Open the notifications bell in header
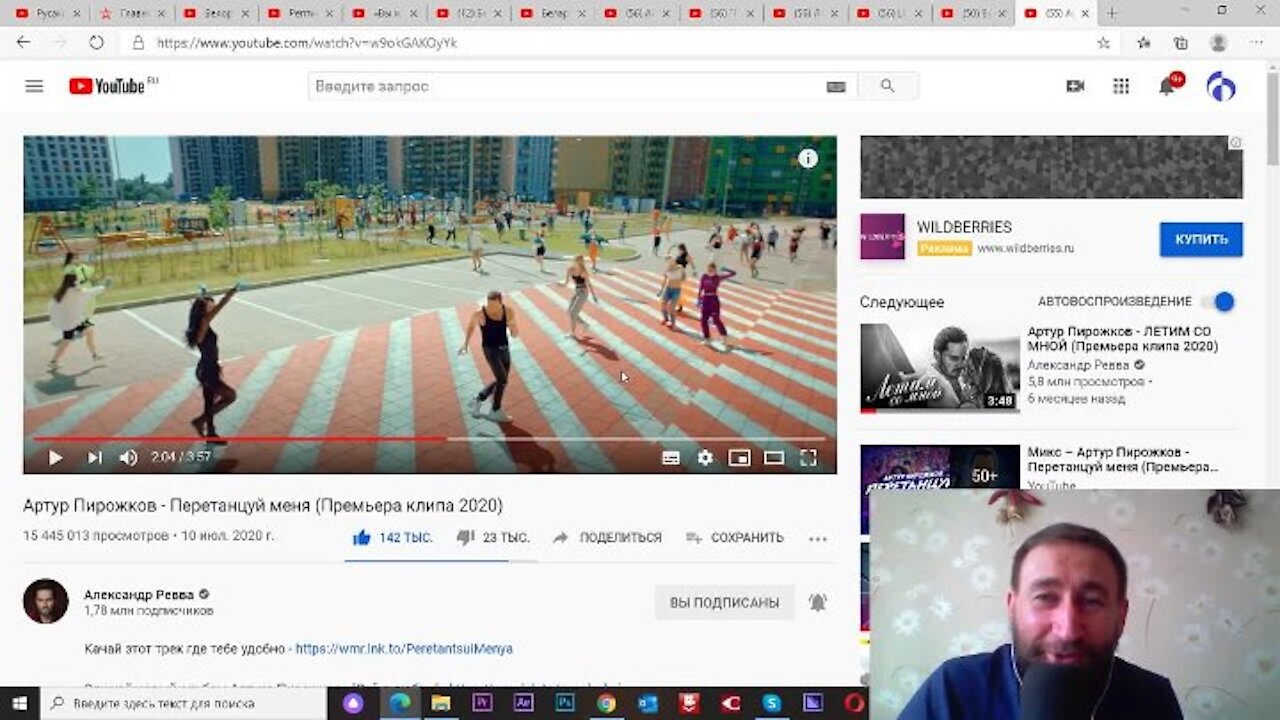The width and height of the screenshot is (1280, 720). click(x=1167, y=86)
